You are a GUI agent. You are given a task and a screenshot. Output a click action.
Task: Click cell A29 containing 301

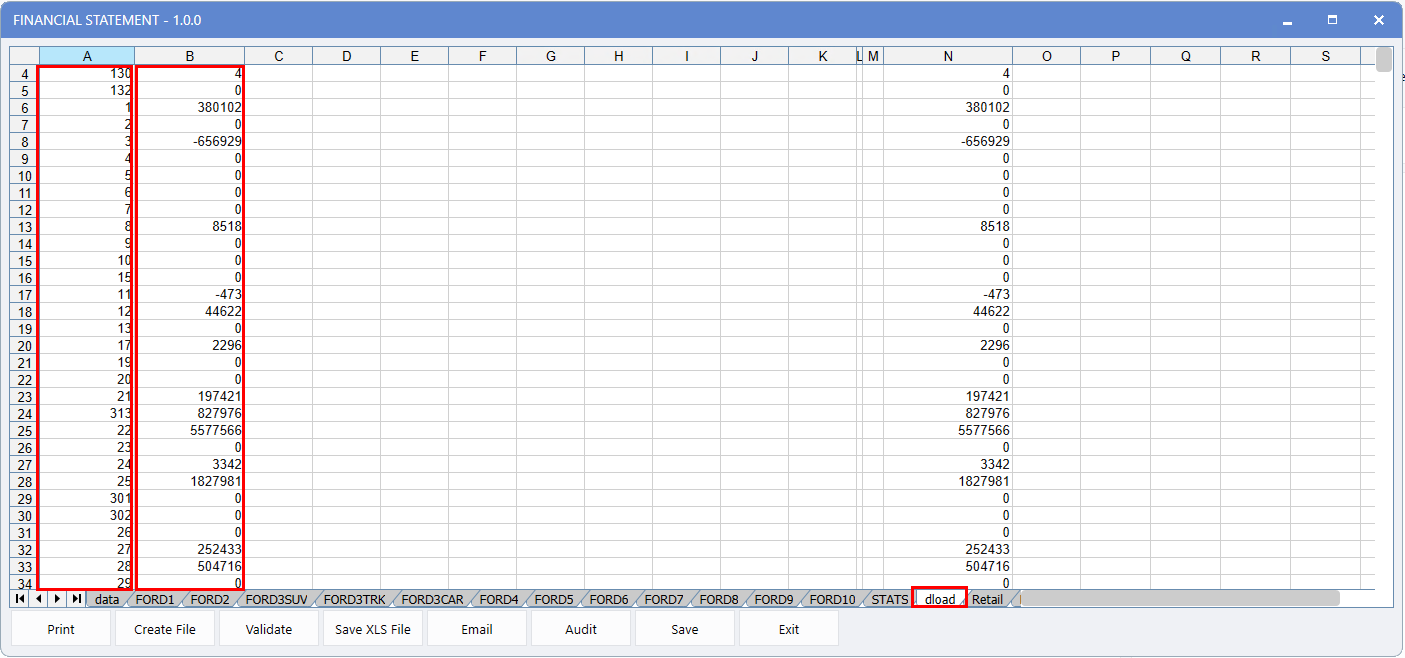[87, 499]
